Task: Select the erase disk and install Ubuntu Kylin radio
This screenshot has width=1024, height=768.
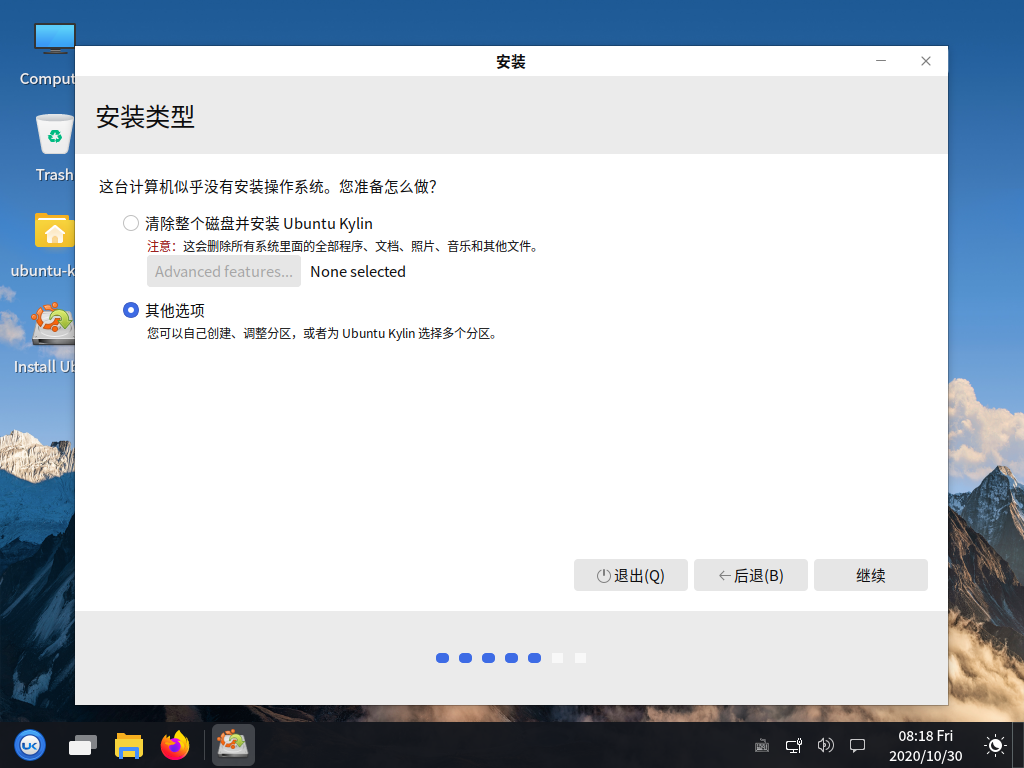Action: tap(131, 223)
